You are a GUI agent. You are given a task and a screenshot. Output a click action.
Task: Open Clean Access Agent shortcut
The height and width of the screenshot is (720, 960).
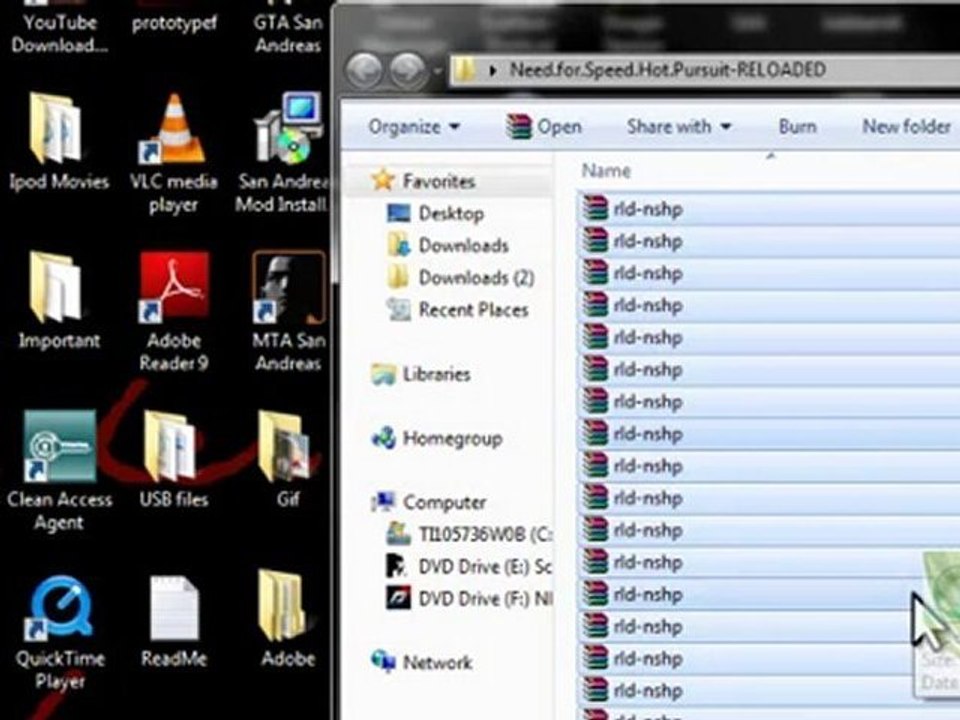point(59,470)
